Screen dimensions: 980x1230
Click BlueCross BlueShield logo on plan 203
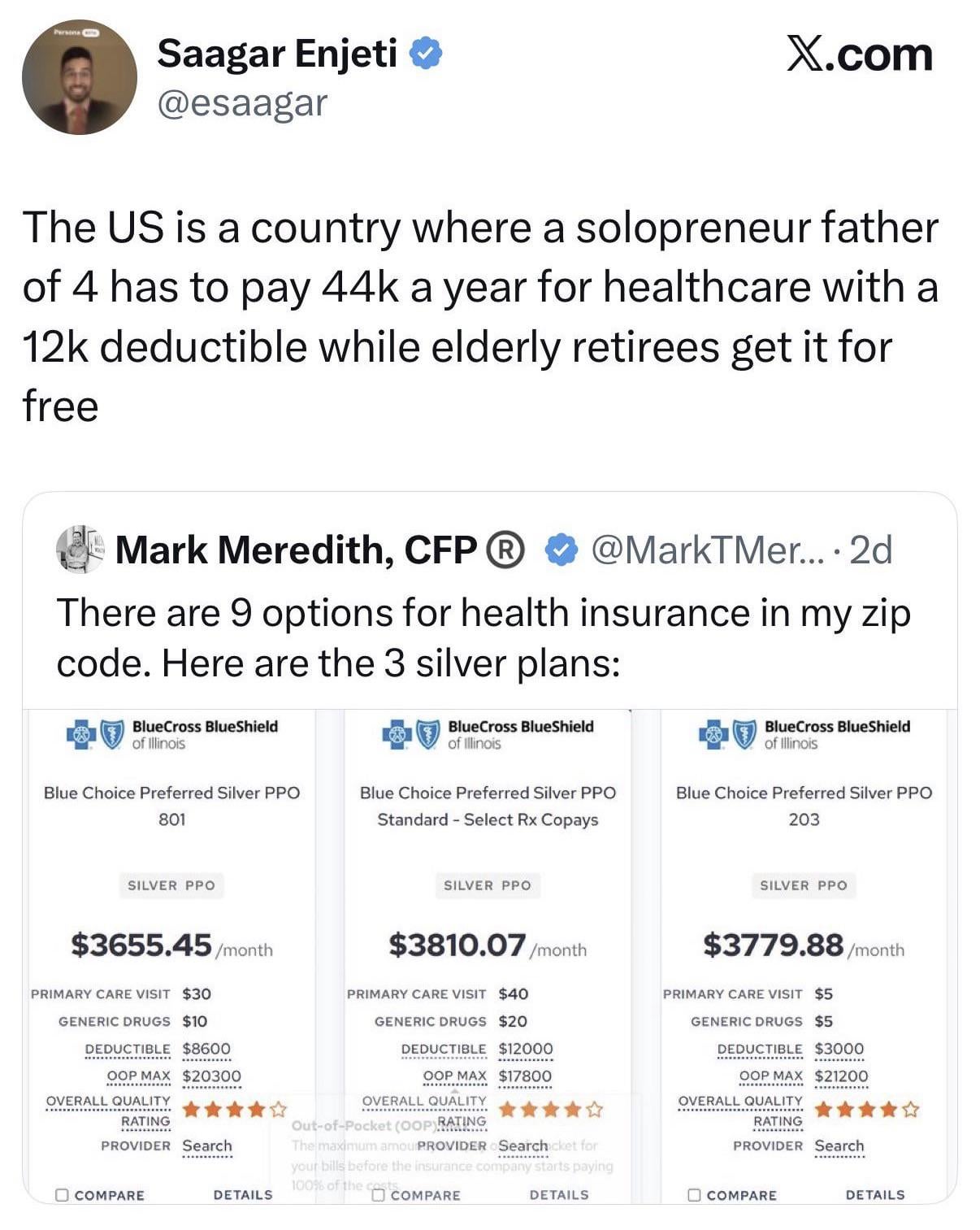click(x=727, y=734)
